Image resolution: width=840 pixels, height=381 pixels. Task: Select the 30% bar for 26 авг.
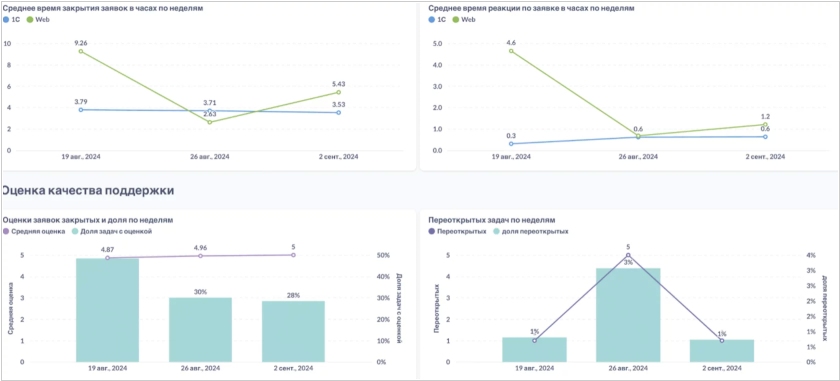click(200, 330)
